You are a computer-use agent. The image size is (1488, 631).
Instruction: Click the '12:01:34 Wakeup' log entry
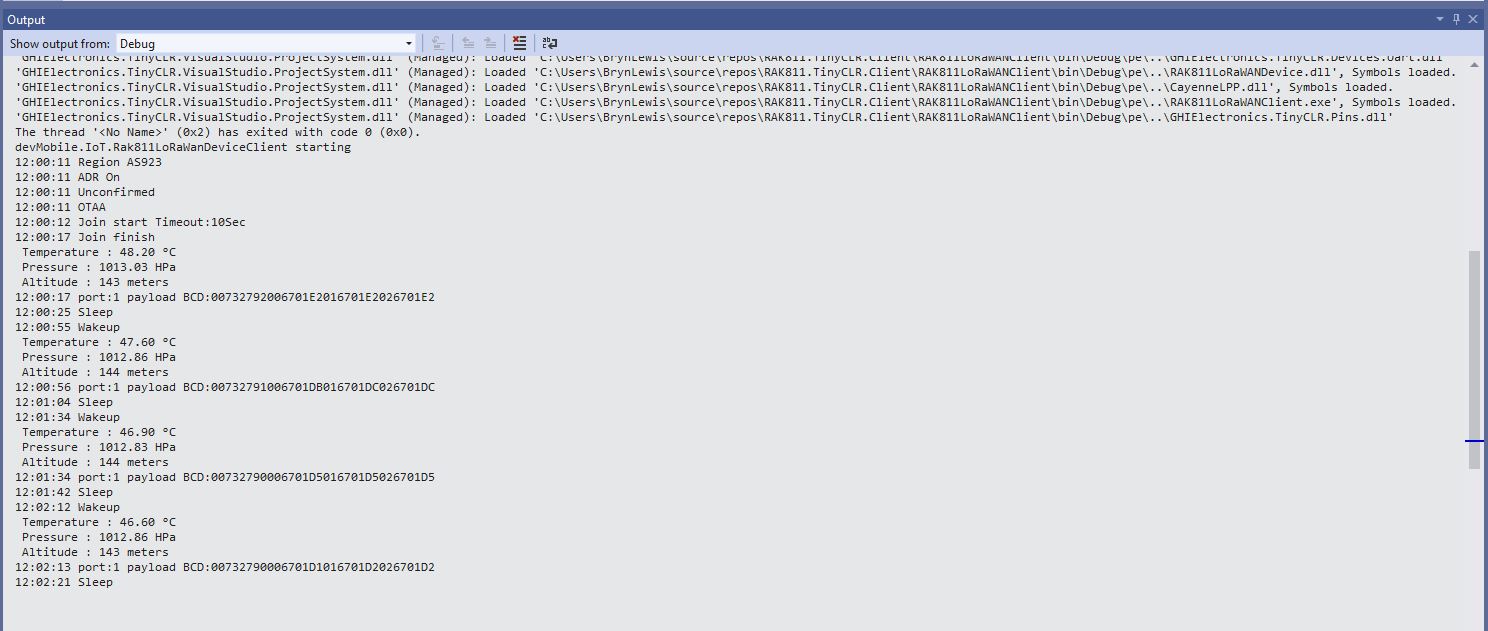[67, 417]
